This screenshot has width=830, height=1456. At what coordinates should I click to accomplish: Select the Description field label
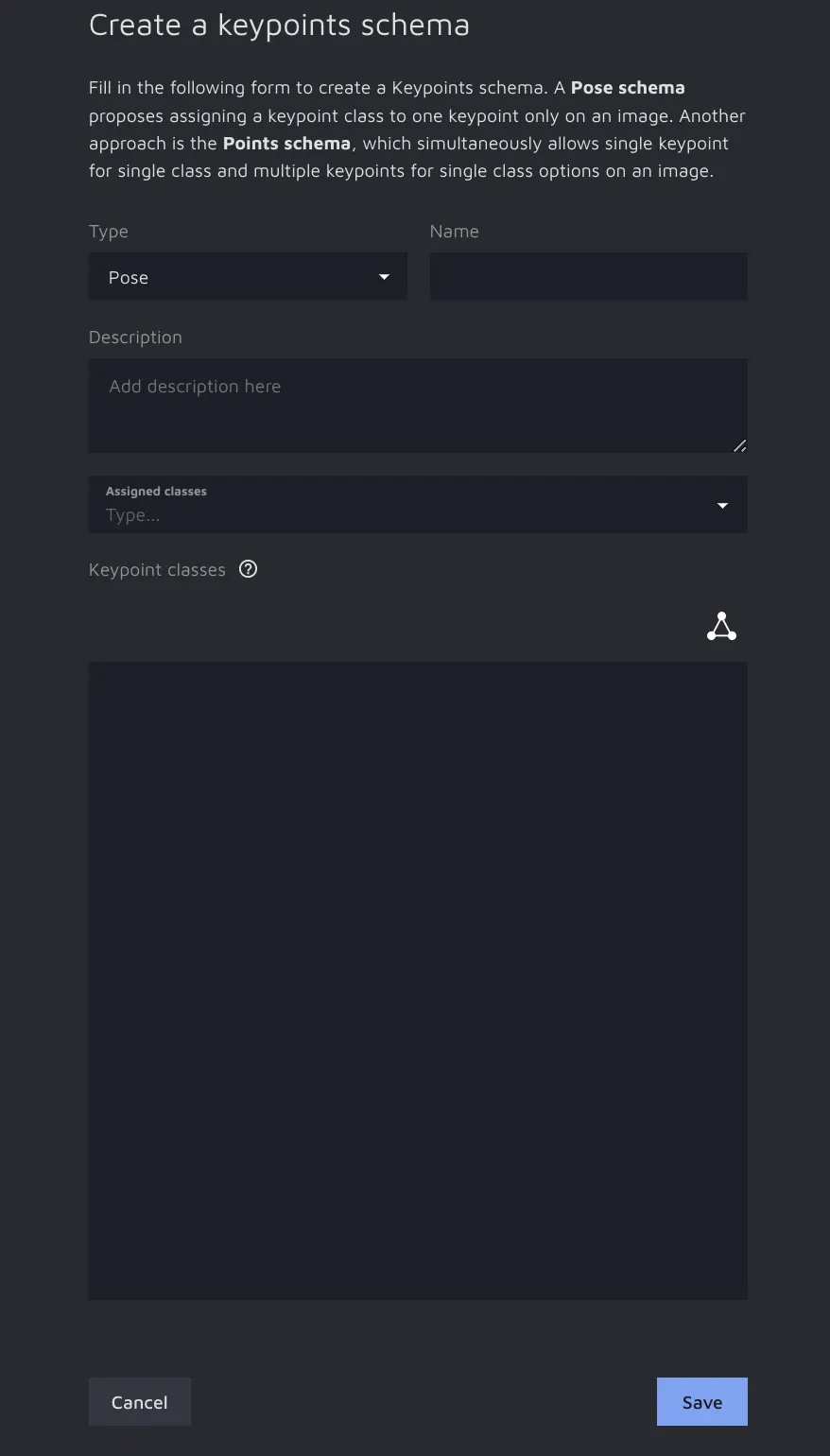[x=135, y=338]
